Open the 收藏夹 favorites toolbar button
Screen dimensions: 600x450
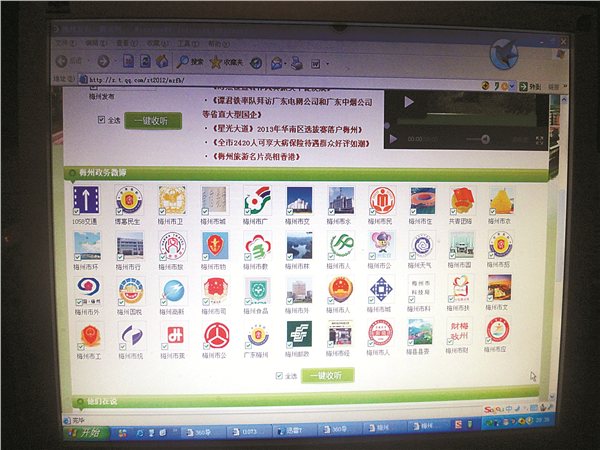[227, 62]
